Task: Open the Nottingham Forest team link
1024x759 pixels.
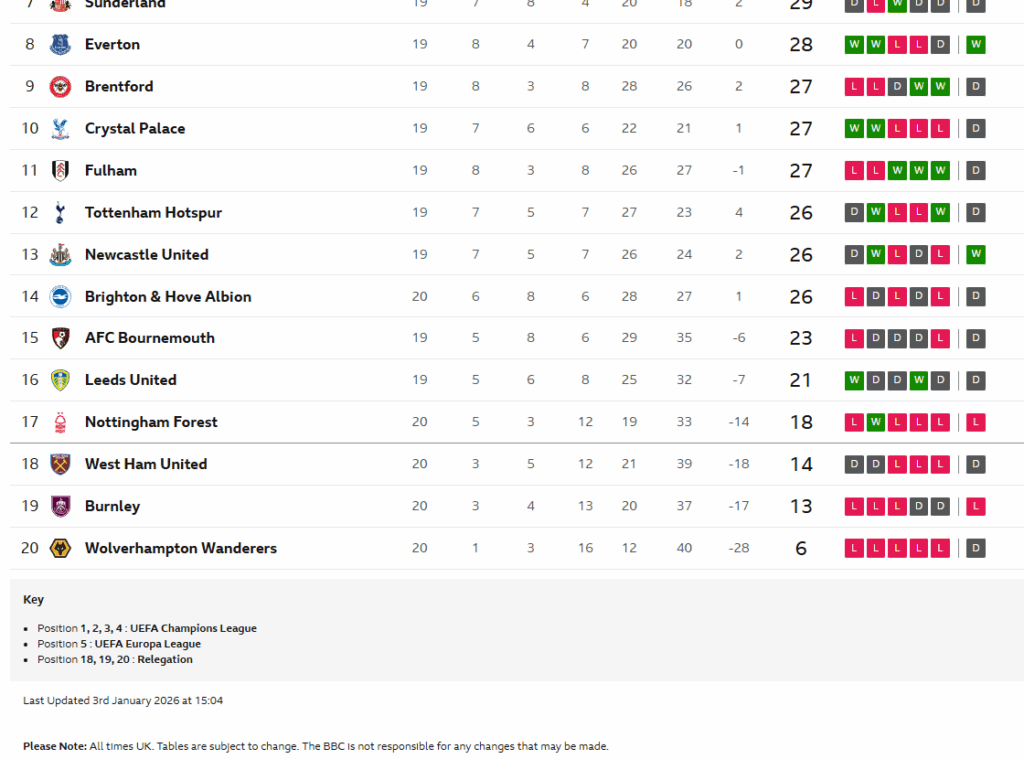Action: click(151, 422)
